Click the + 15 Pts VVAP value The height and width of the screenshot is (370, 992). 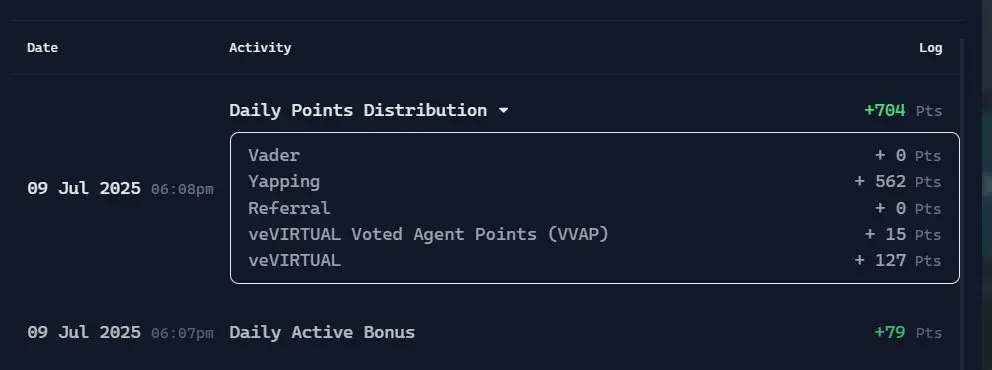(903, 234)
